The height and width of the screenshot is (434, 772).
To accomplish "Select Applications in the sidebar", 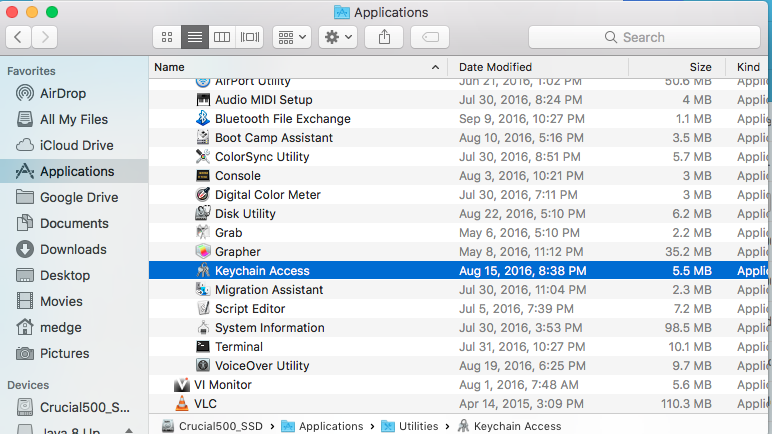I will pyautogui.click(x=74, y=171).
